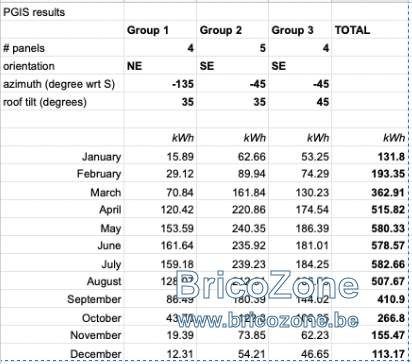The height and width of the screenshot is (364, 412).
Task: Click the January total 131.8 cell
Action: (370, 156)
